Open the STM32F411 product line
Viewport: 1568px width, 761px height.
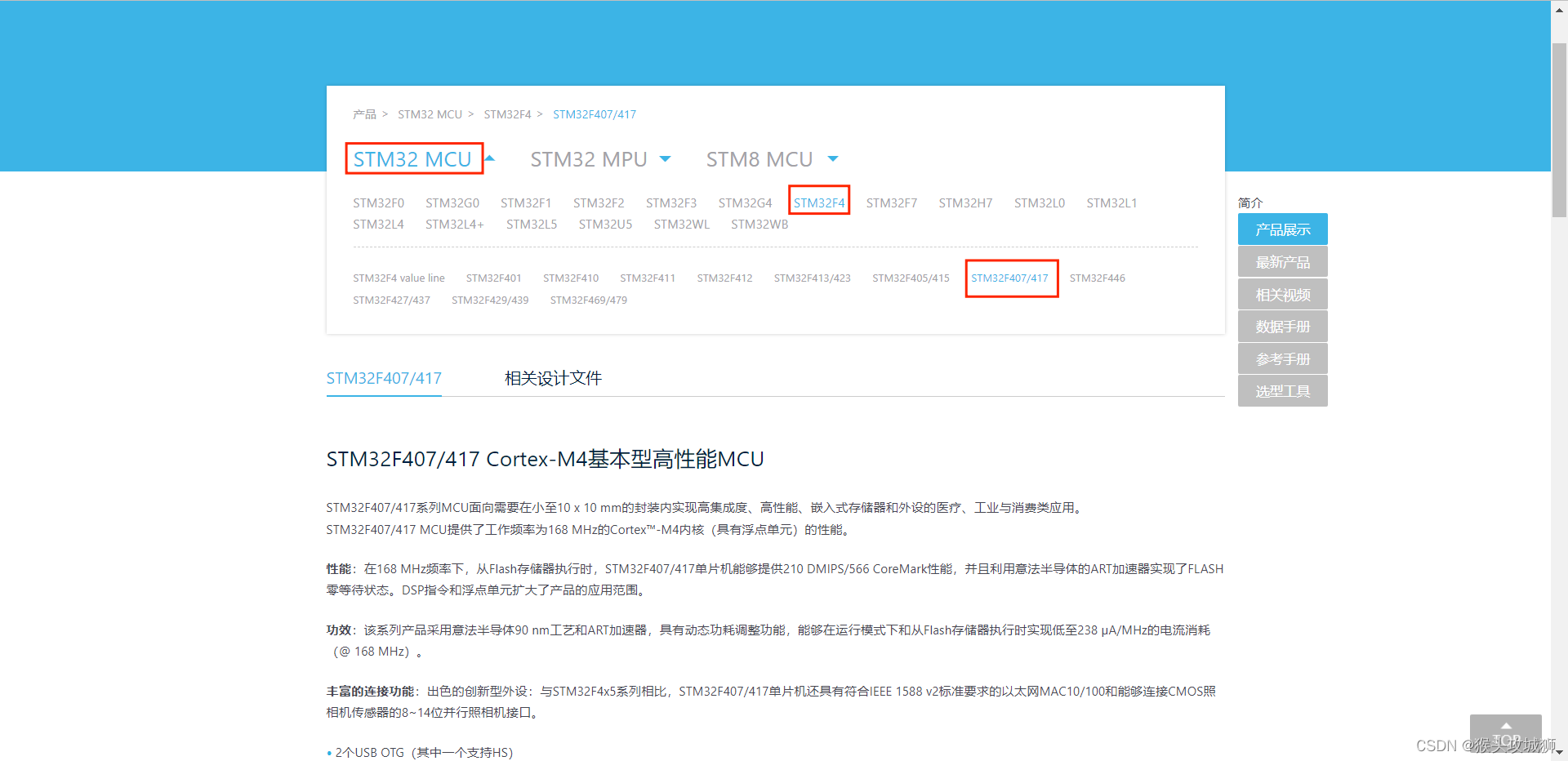pos(648,278)
